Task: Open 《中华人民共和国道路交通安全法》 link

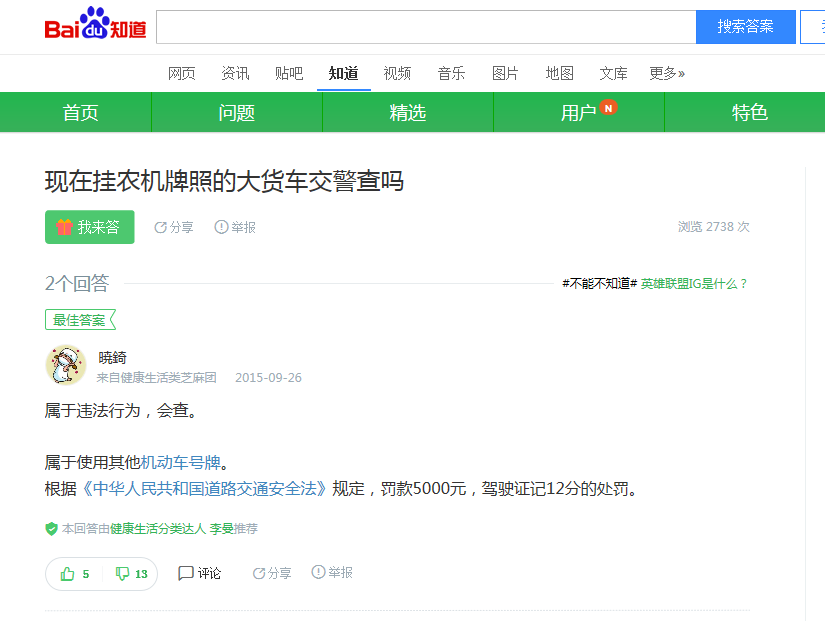Action: pos(203,489)
